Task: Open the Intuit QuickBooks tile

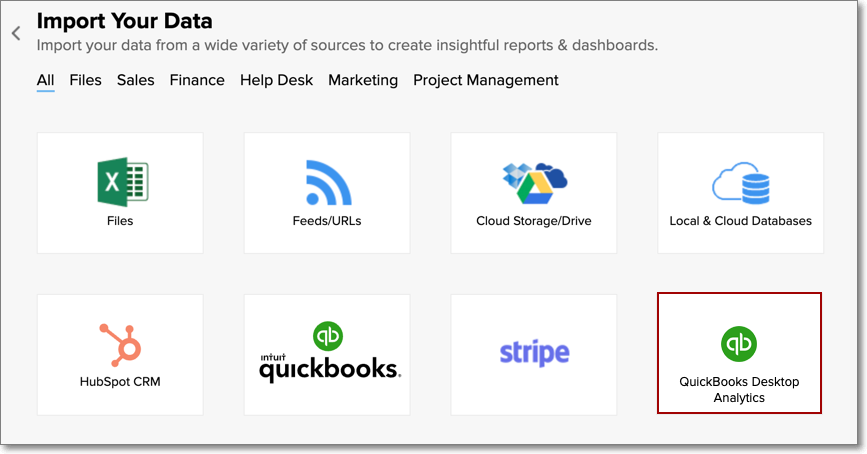Action: pyautogui.click(x=327, y=355)
